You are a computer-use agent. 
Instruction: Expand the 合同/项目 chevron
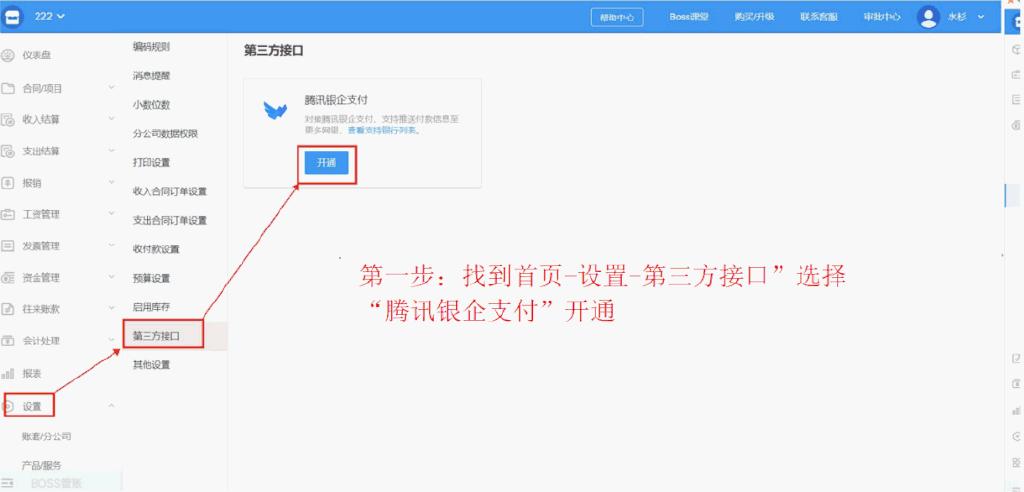[111, 87]
